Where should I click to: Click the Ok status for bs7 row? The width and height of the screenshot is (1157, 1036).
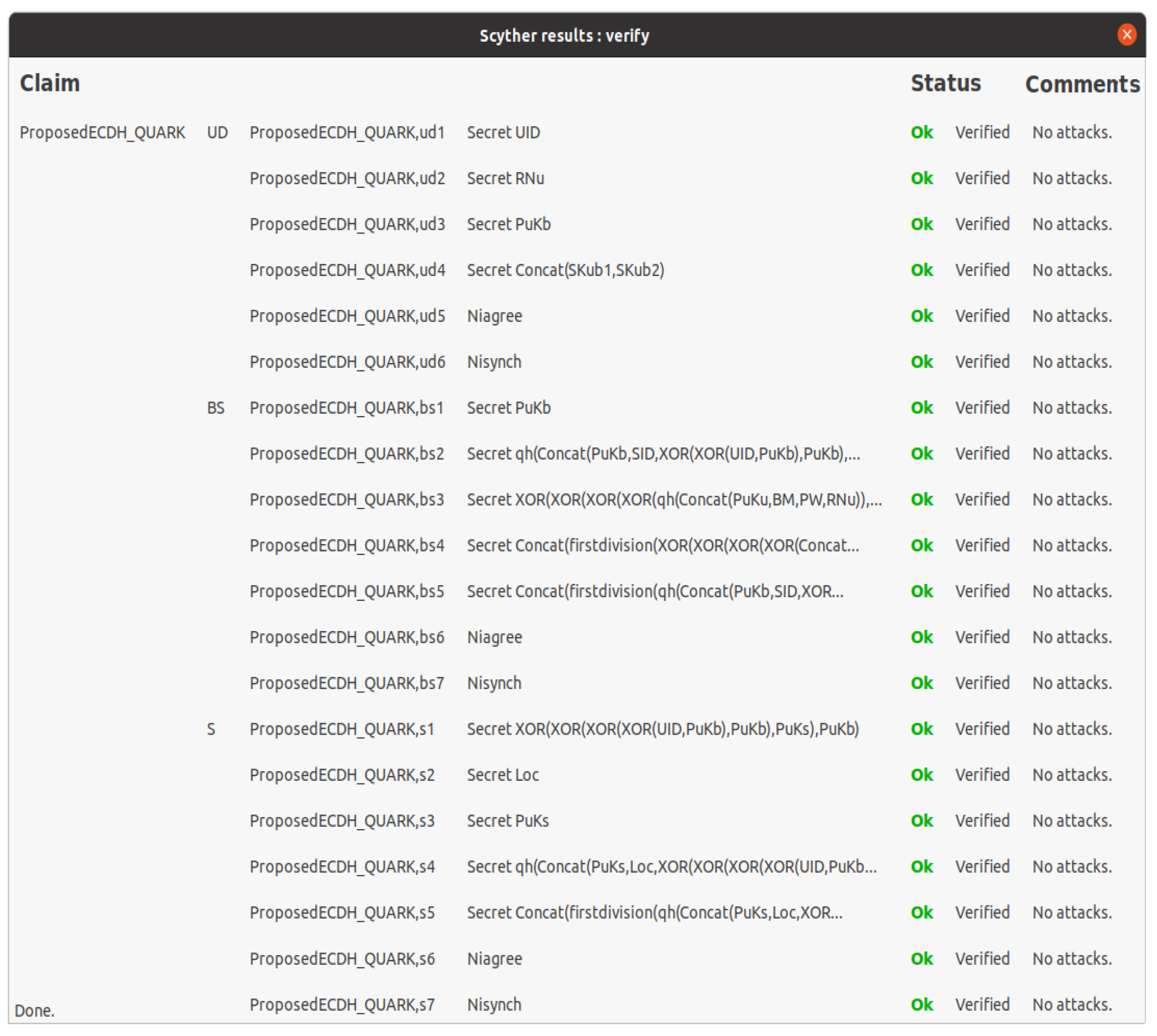921,683
